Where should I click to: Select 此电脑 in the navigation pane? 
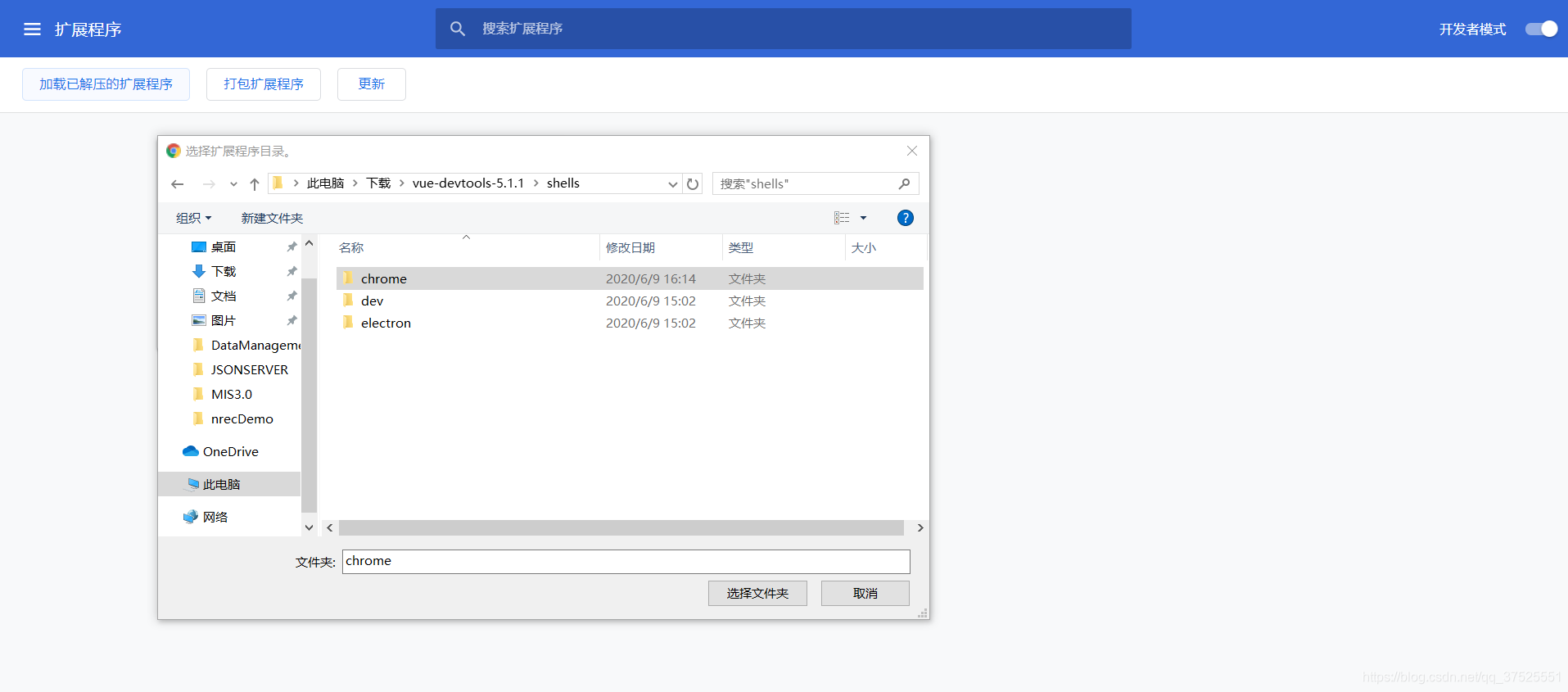[229, 484]
